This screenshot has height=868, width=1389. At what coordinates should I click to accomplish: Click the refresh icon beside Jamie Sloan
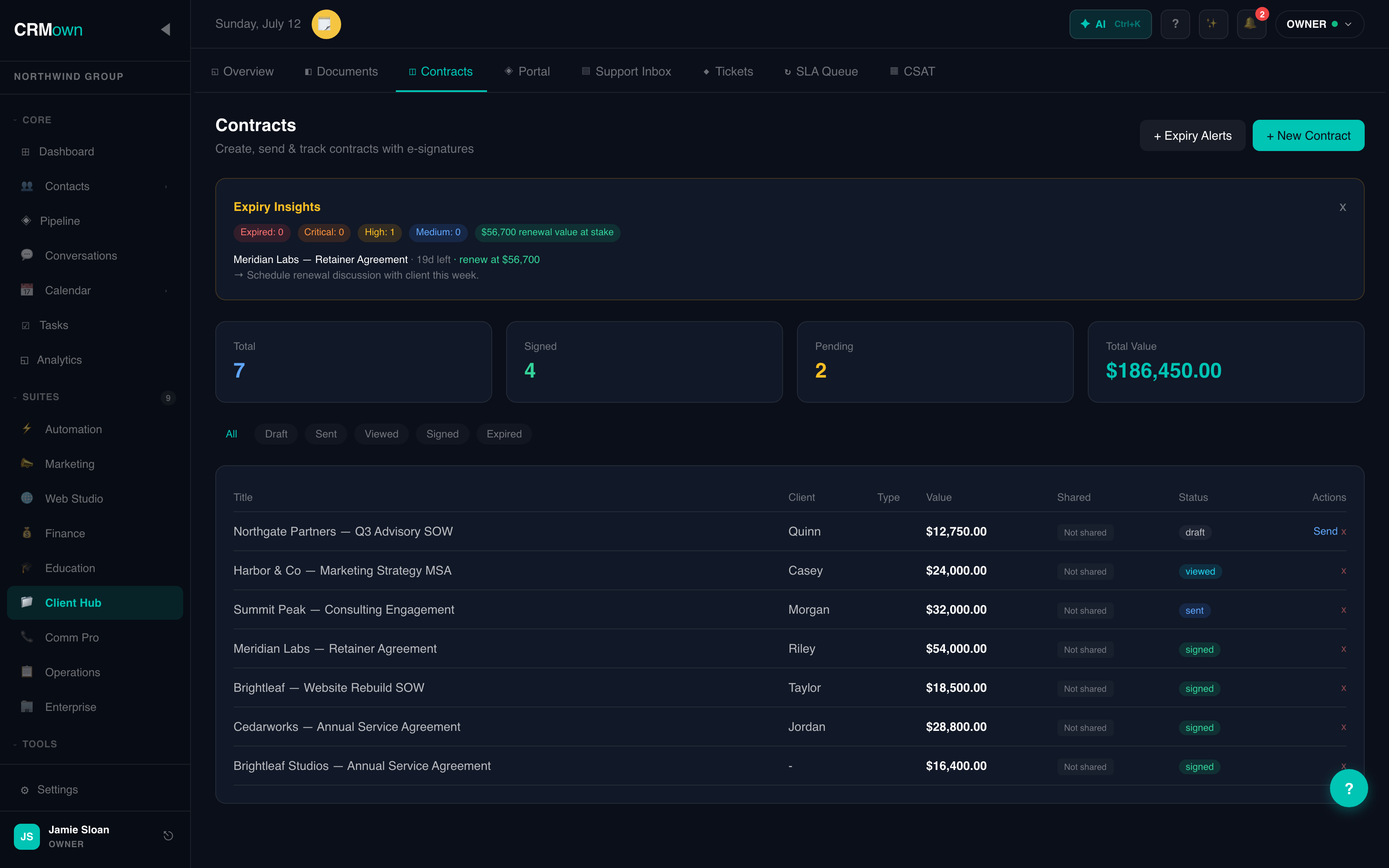coord(168,836)
